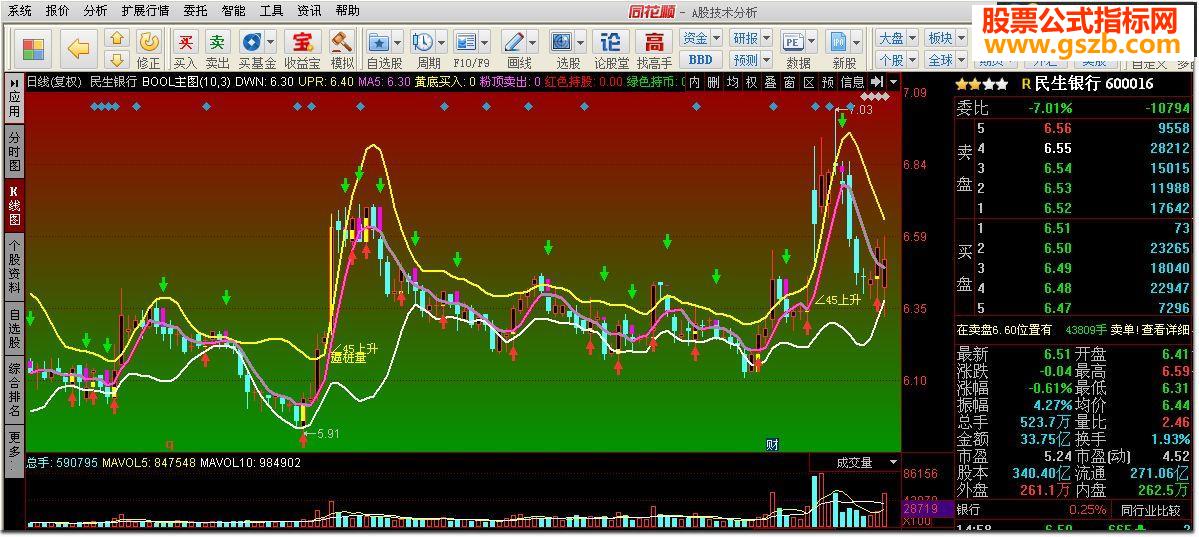Toggle the 区 range option
Screen dimensions: 1199x537
[808, 81]
